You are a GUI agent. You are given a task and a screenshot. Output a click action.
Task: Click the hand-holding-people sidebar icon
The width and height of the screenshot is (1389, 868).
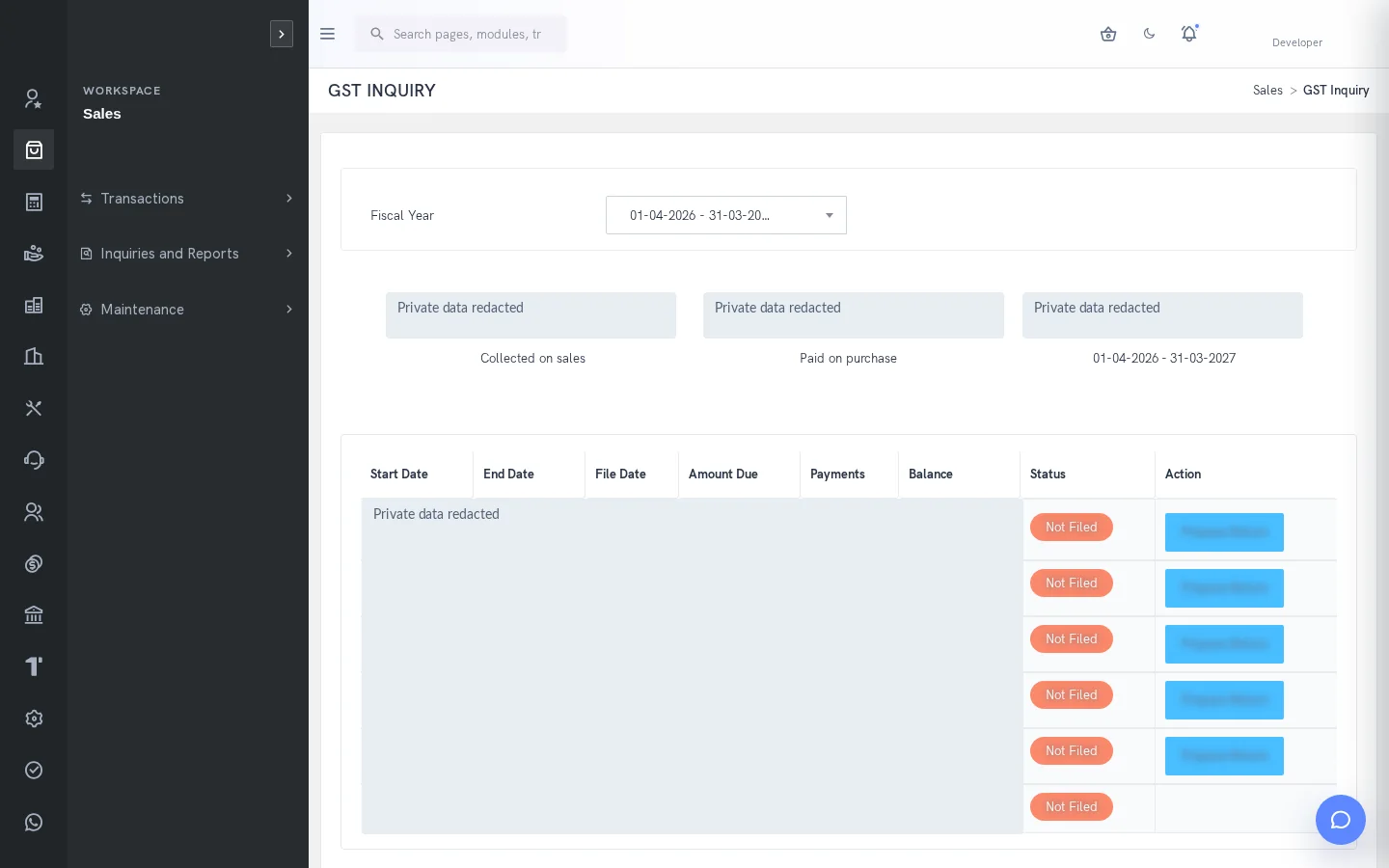point(34,254)
